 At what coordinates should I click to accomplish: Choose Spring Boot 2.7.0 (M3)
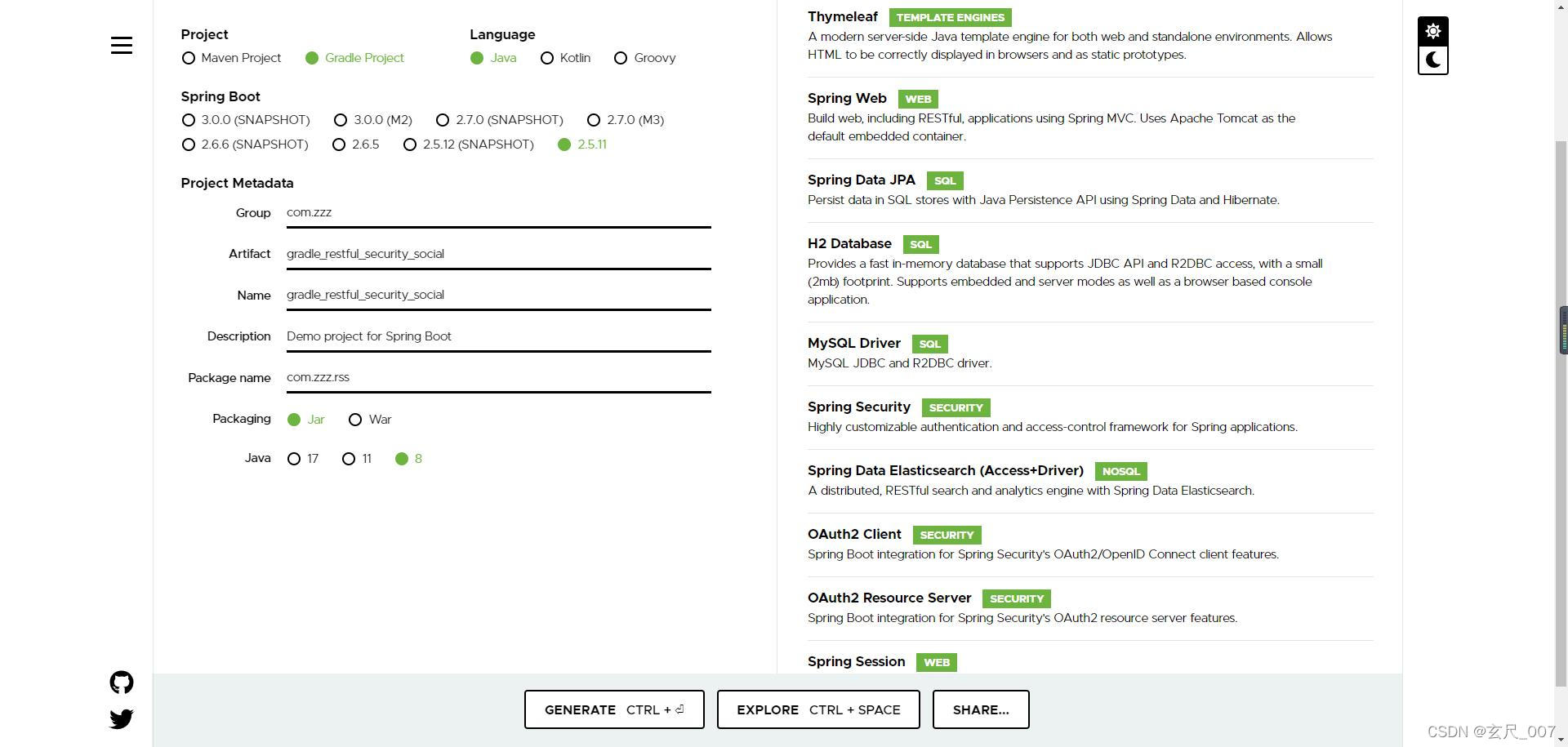626,120
